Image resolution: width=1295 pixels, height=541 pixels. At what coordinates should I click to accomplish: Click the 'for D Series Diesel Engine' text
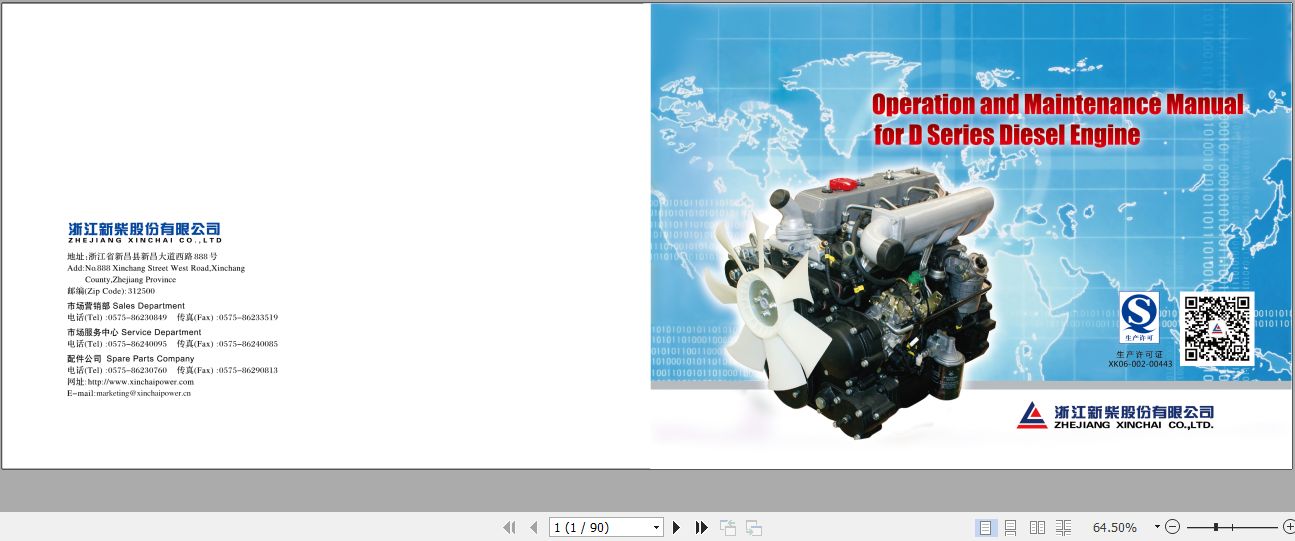click(x=1006, y=135)
